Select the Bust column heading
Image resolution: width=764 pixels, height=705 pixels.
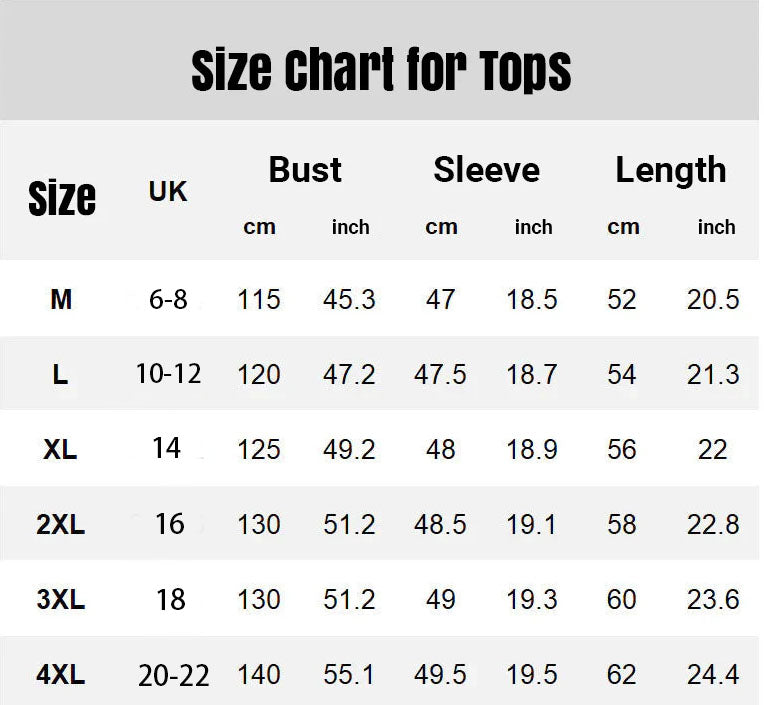(x=305, y=170)
